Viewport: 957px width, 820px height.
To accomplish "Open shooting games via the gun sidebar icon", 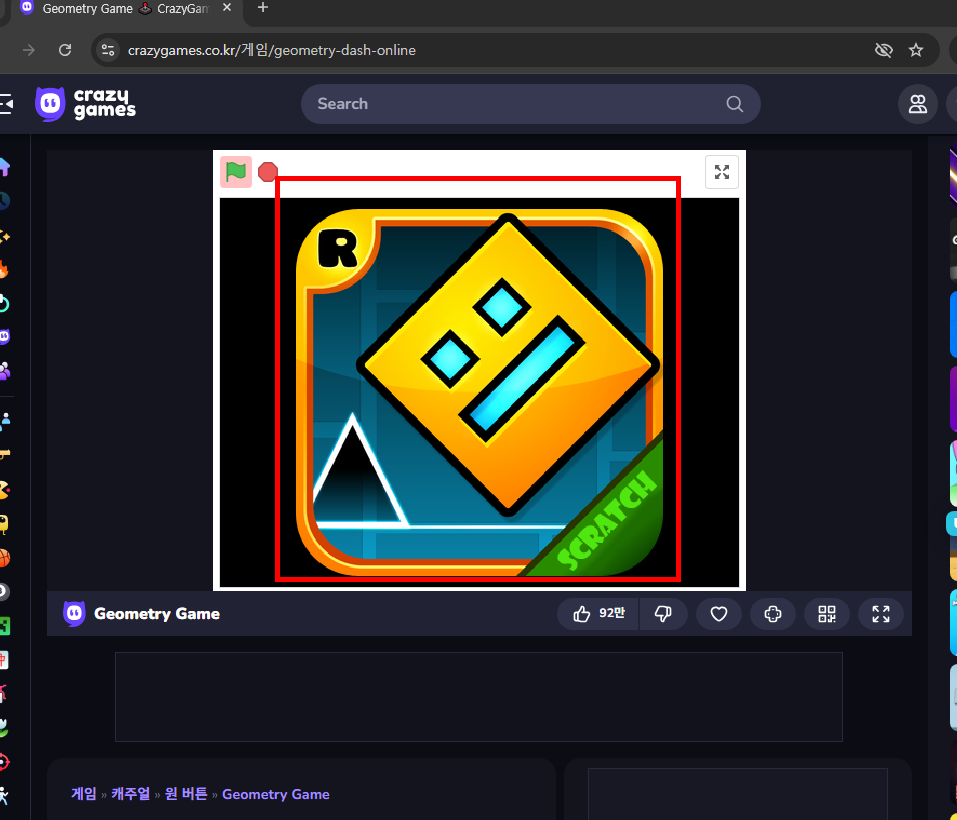I will pyautogui.click(x=4, y=455).
